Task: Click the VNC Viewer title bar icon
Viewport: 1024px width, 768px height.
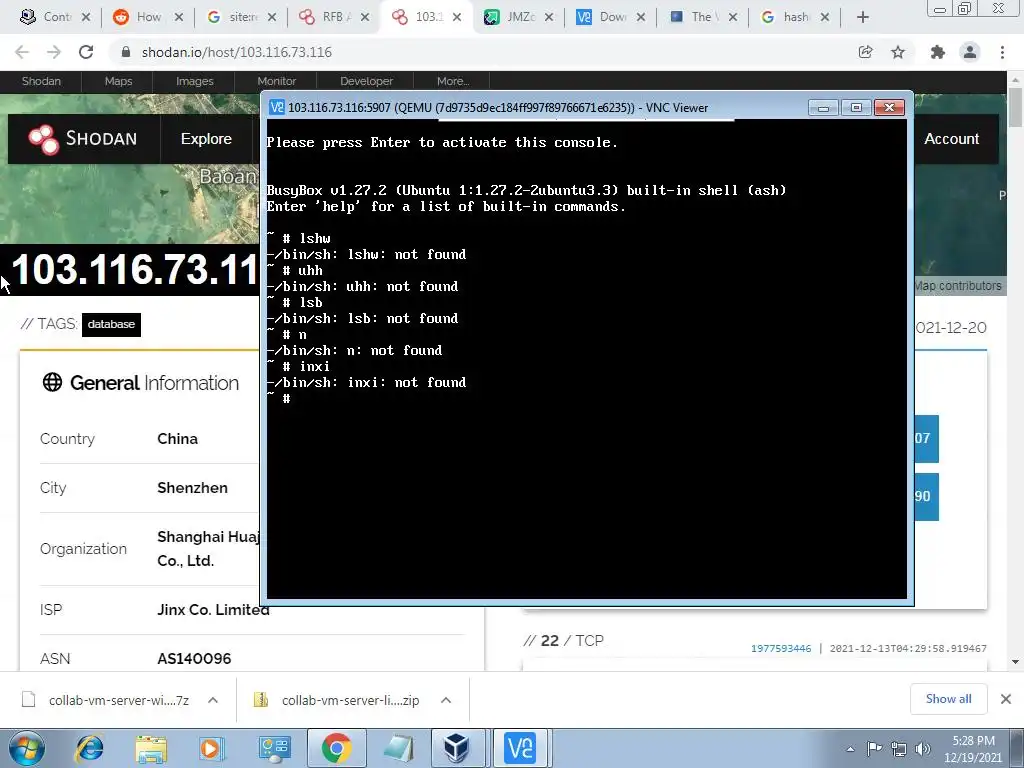Action: point(276,107)
